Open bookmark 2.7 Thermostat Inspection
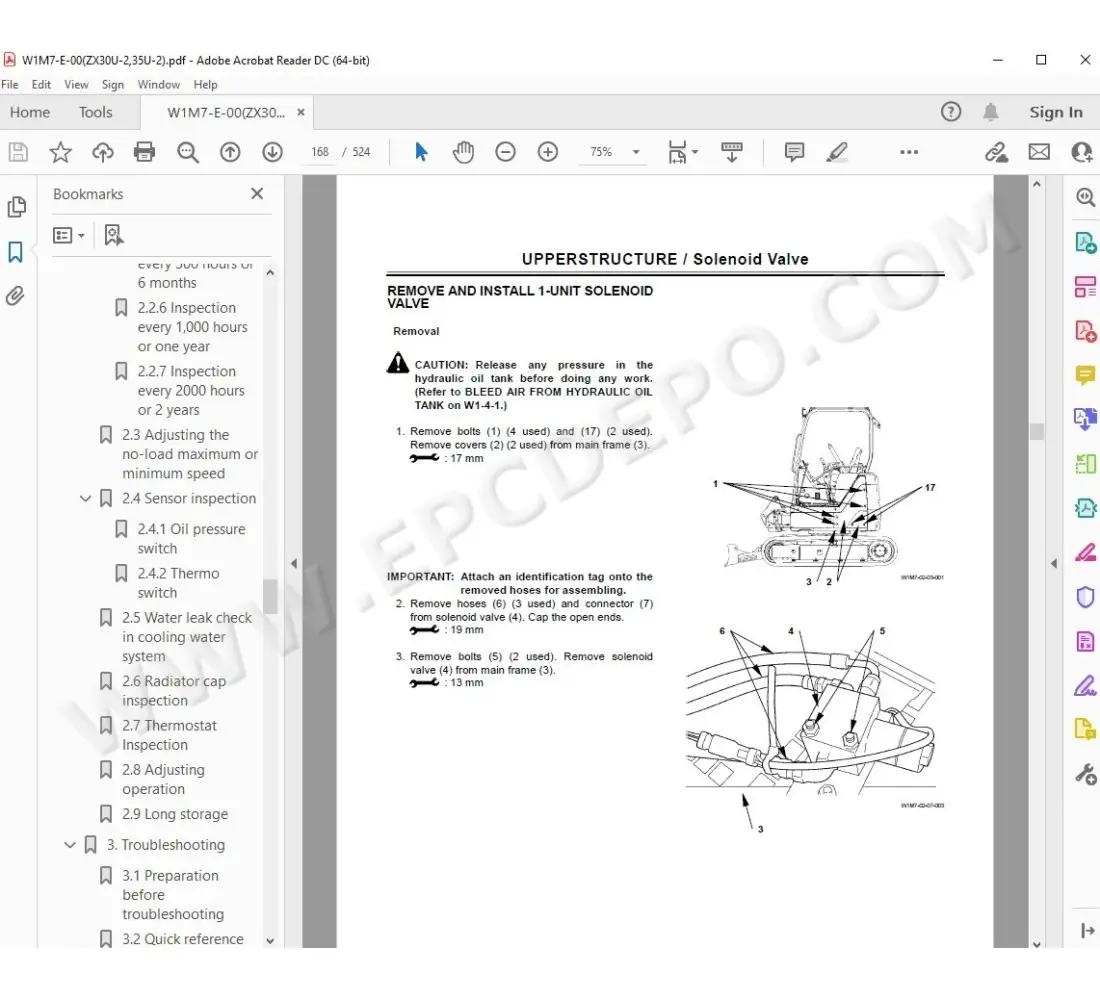Image resolution: width=1100 pixels, height=1000 pixels. point(169,735)
